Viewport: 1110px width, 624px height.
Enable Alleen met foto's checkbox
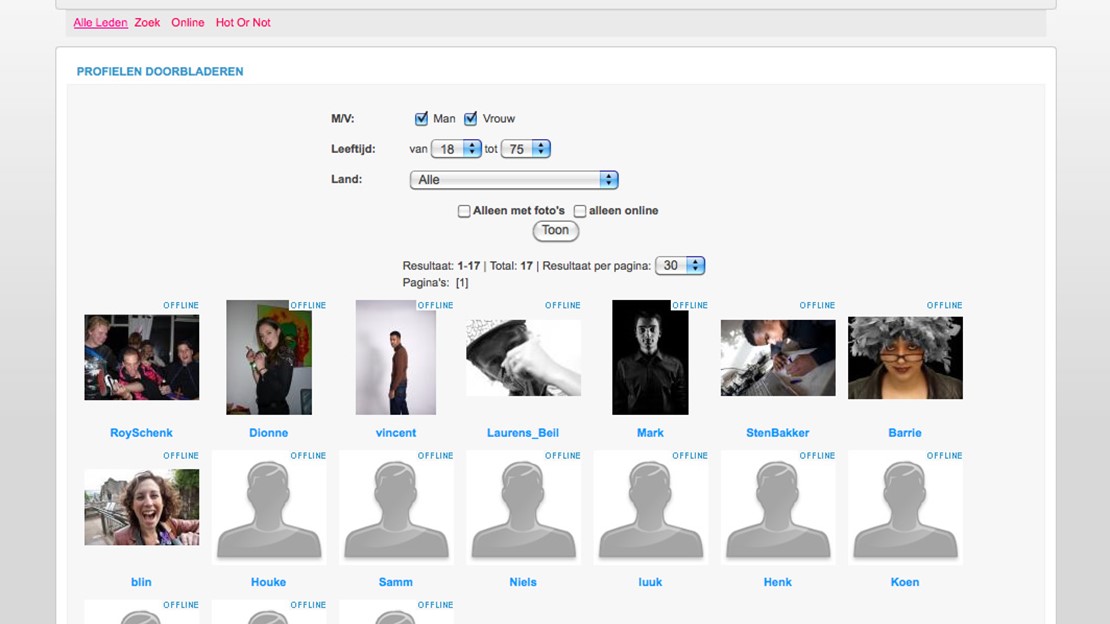point(464,211)
